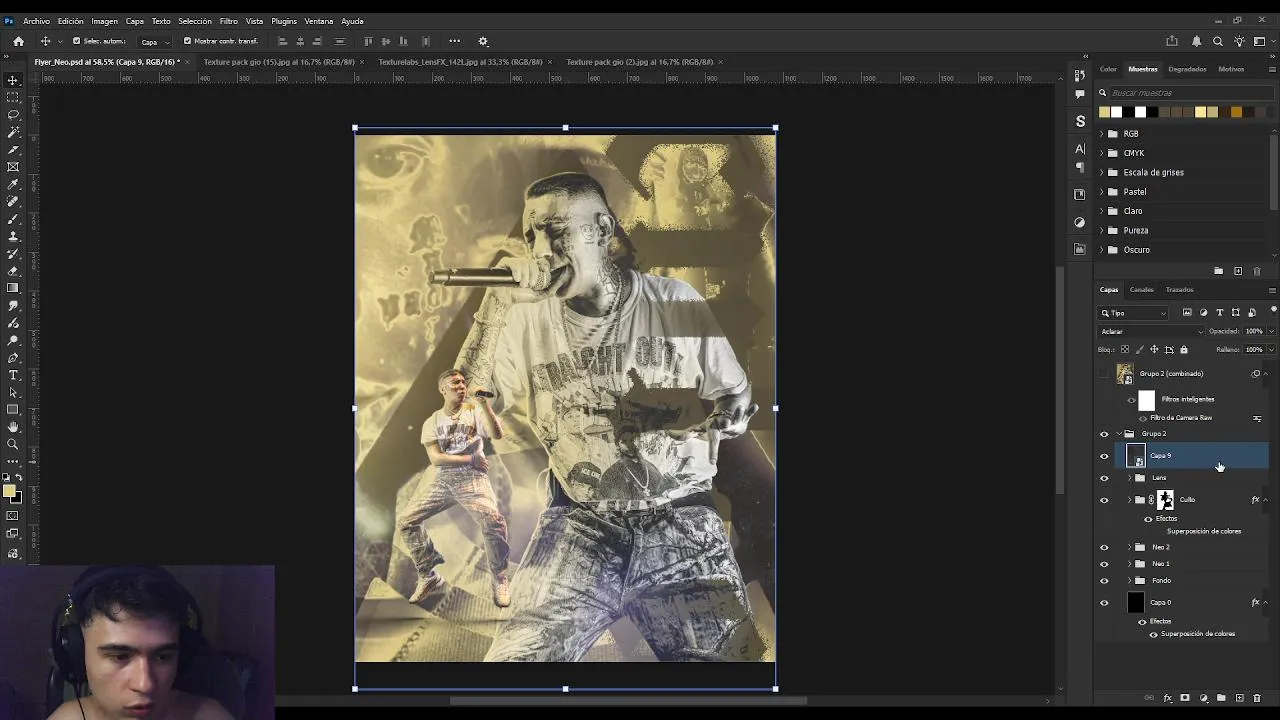Show the Grupo 2 (combinado) layer
The height and width of the screenshot is (720, 1280).
[1104, 374]
